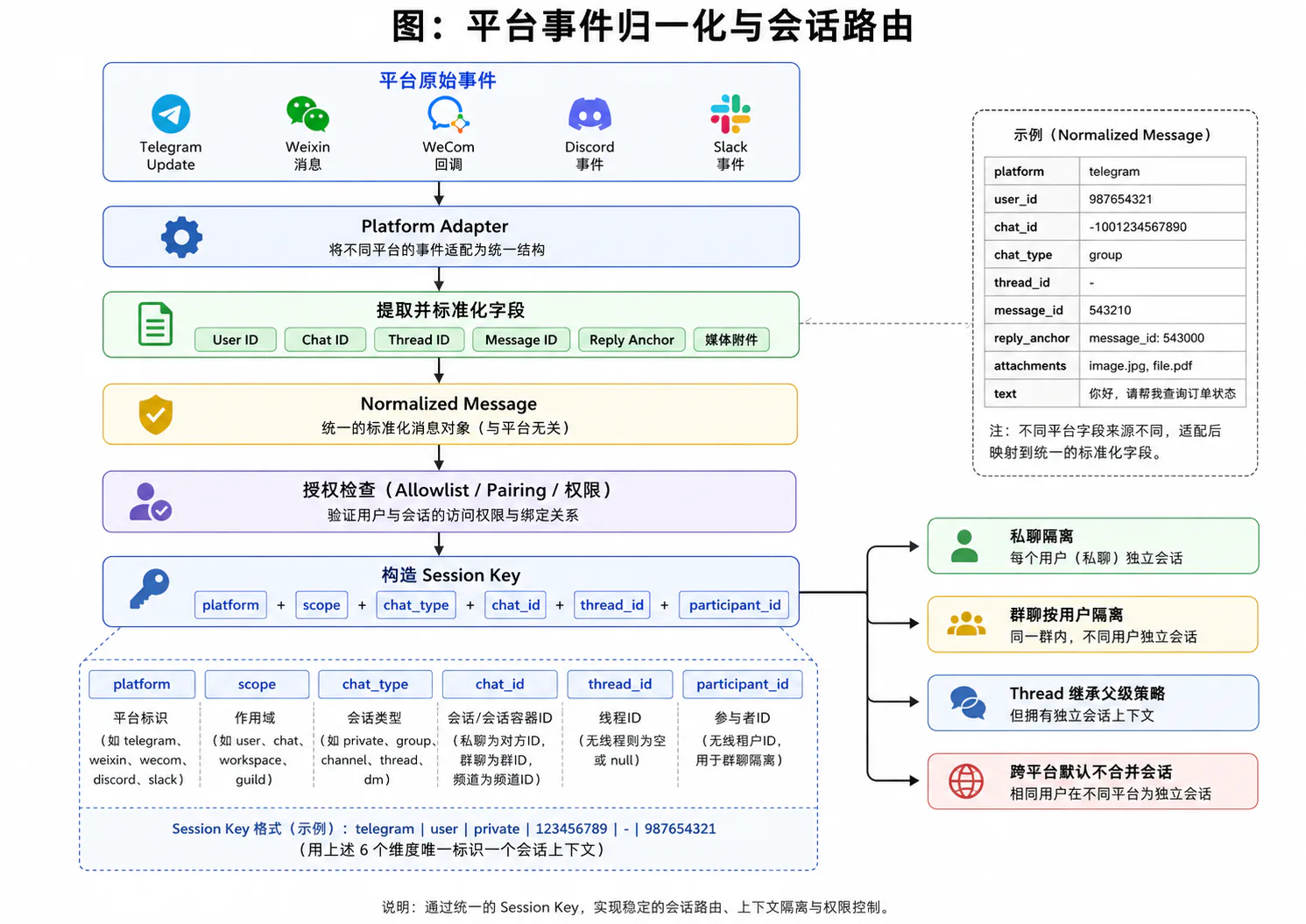
Task: Click platform chip in Session Key row
Action: click(x=230, y=605)
